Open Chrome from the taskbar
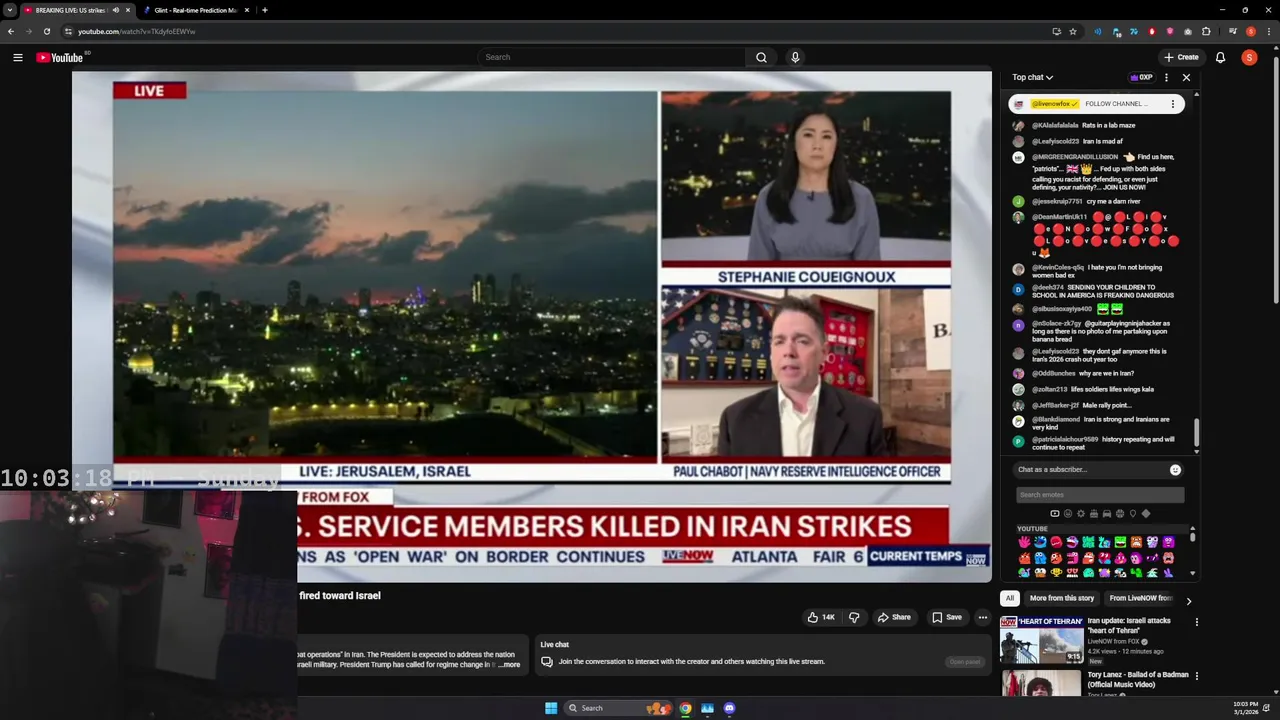The width and height of the screenshot is (1280, 720). click(685, 708)
